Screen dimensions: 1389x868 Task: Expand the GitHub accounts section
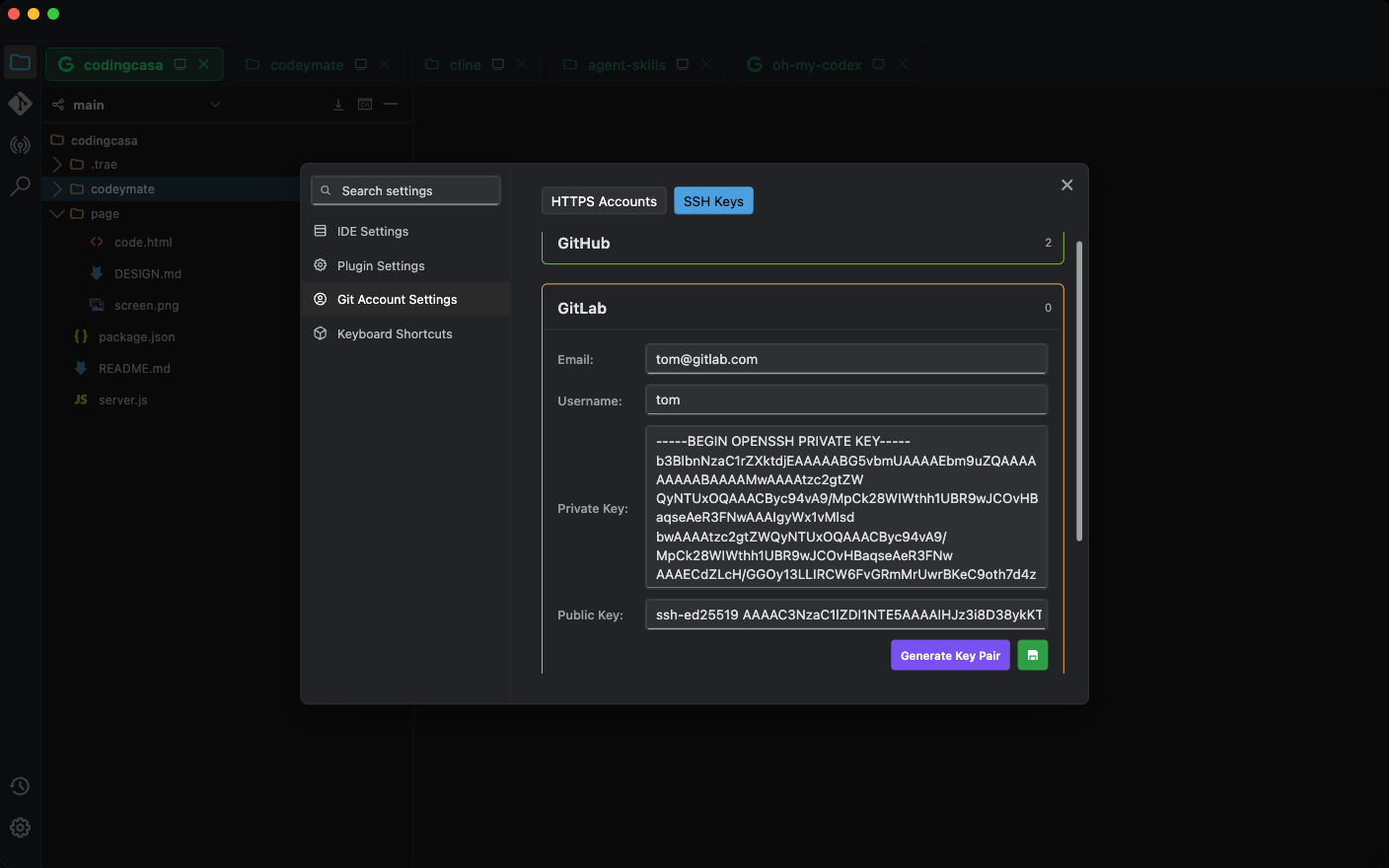click(803, 244)
